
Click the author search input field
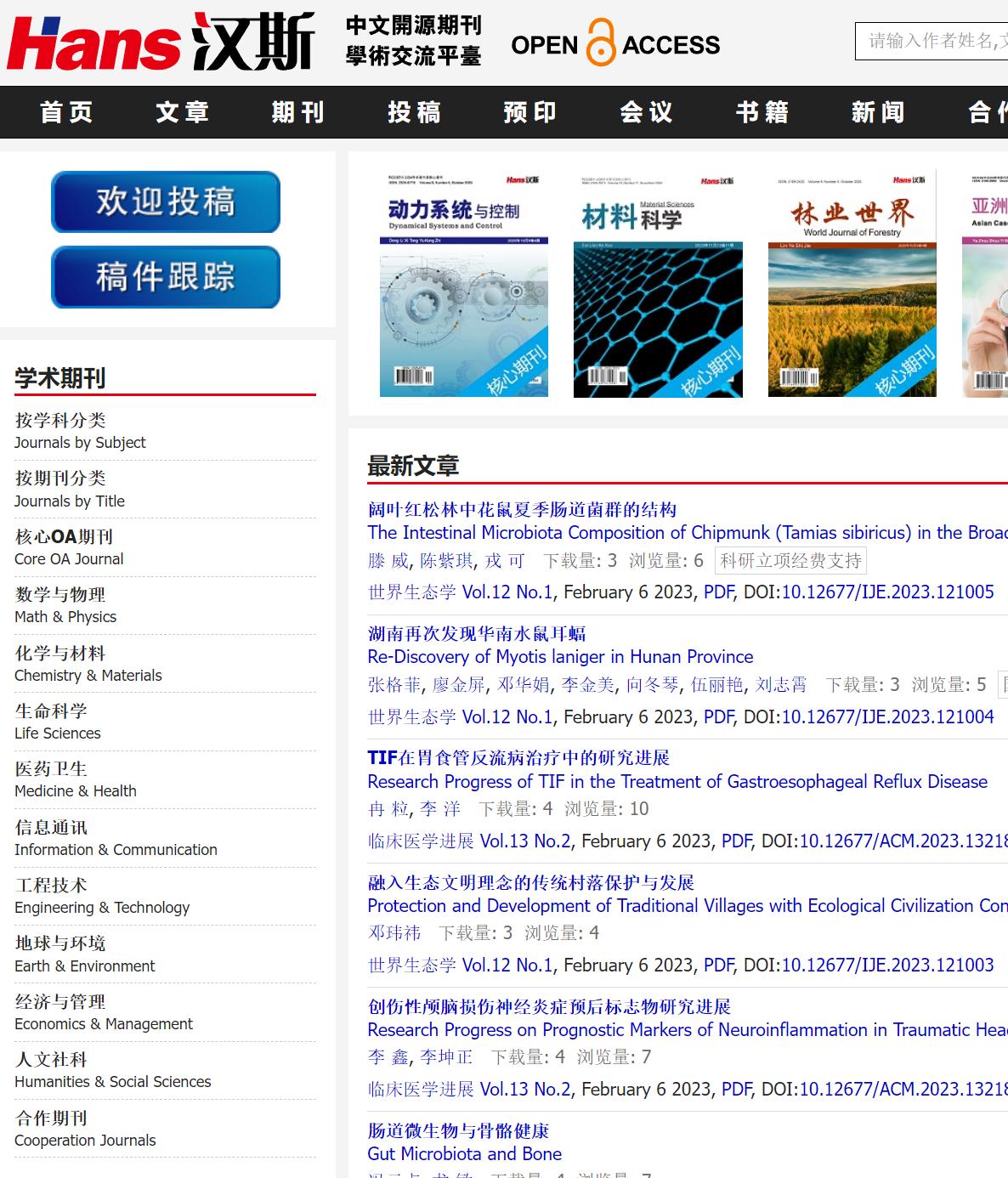pyautogui.click(x=931, y=40)
